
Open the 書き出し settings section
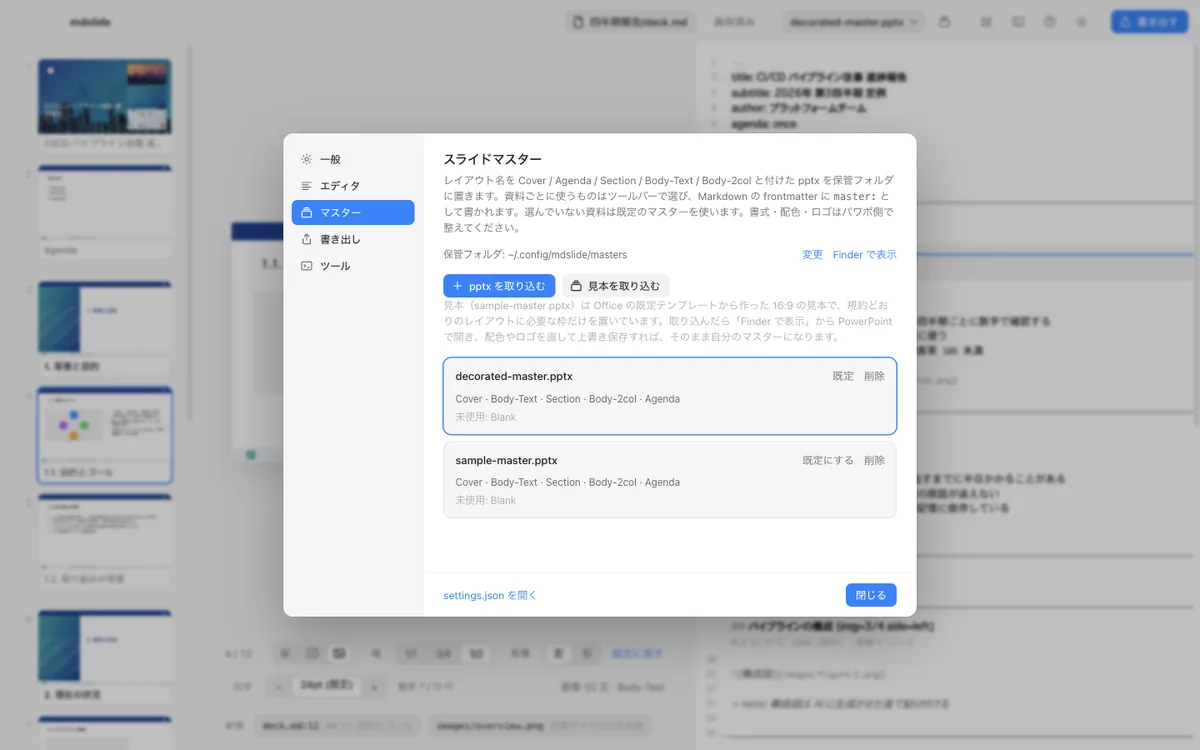(353, 239)
